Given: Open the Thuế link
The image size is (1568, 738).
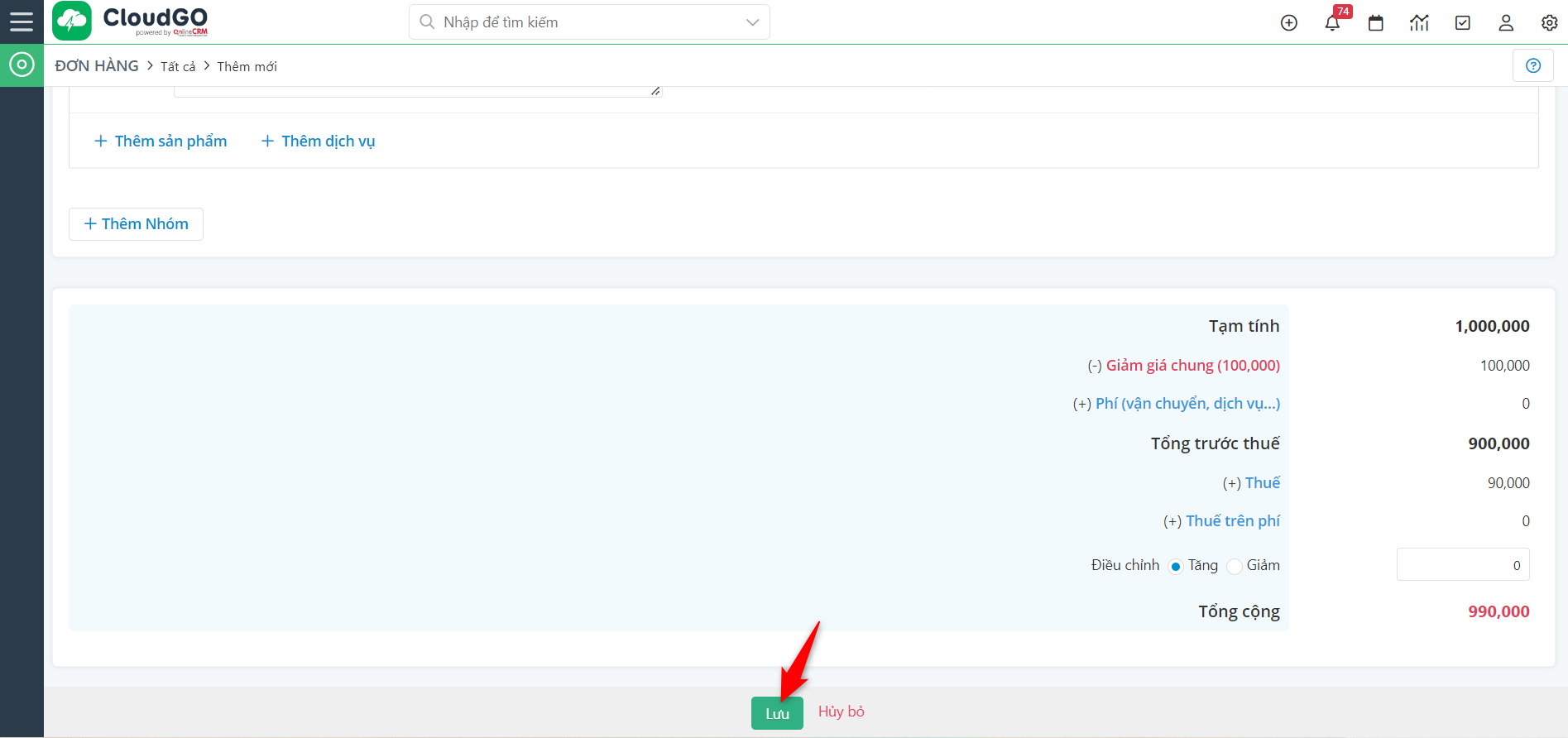Looking at the screenshot, I should point(1263,483).
